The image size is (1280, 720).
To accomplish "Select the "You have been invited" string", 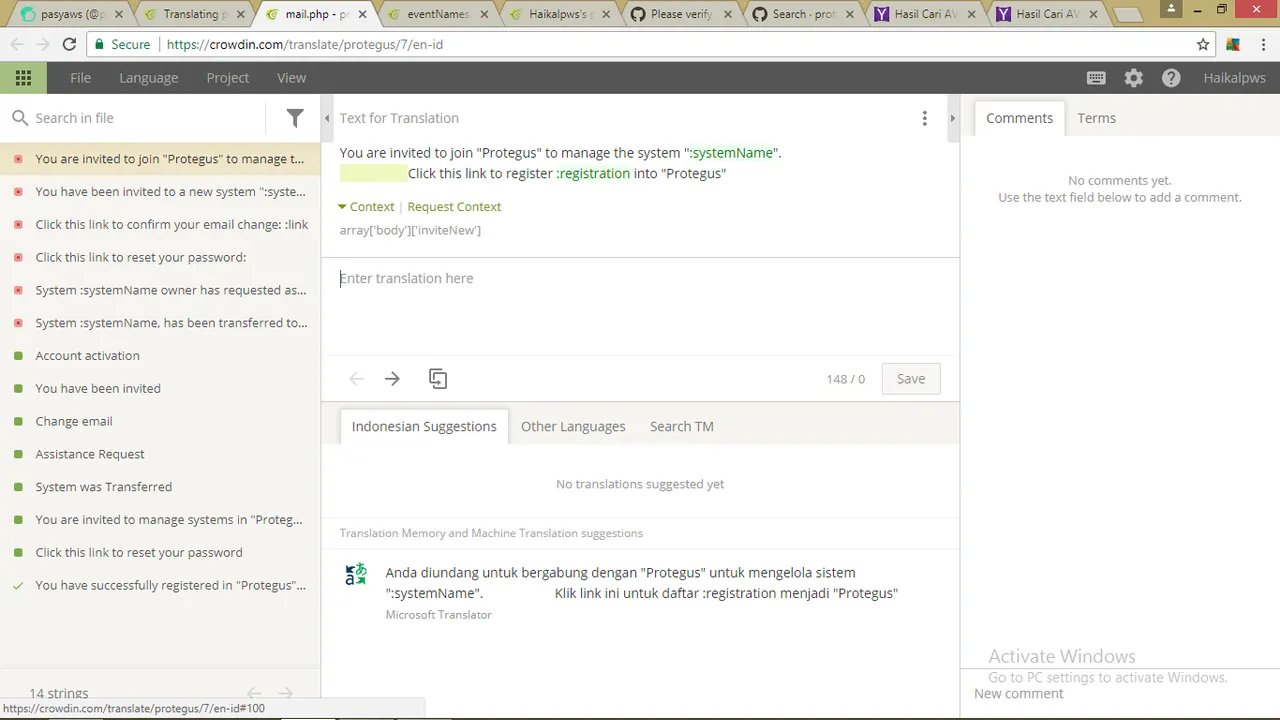I will [x=160, y=388].
